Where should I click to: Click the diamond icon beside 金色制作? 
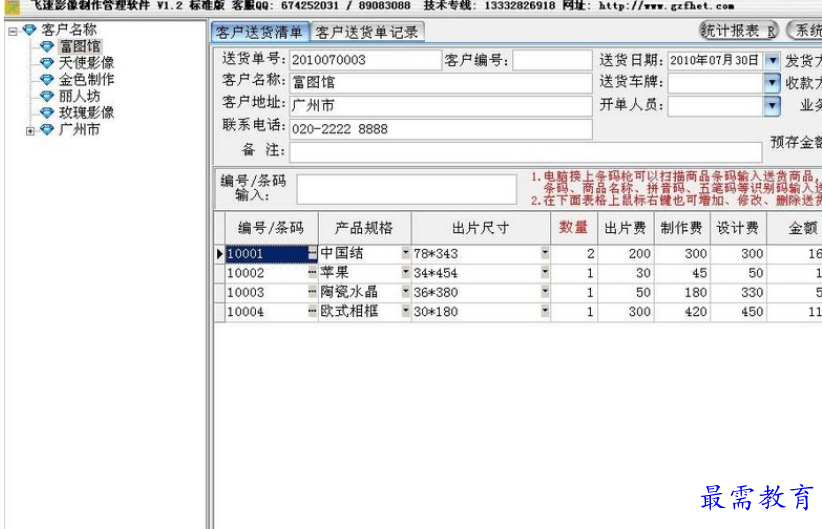point(47,80)
